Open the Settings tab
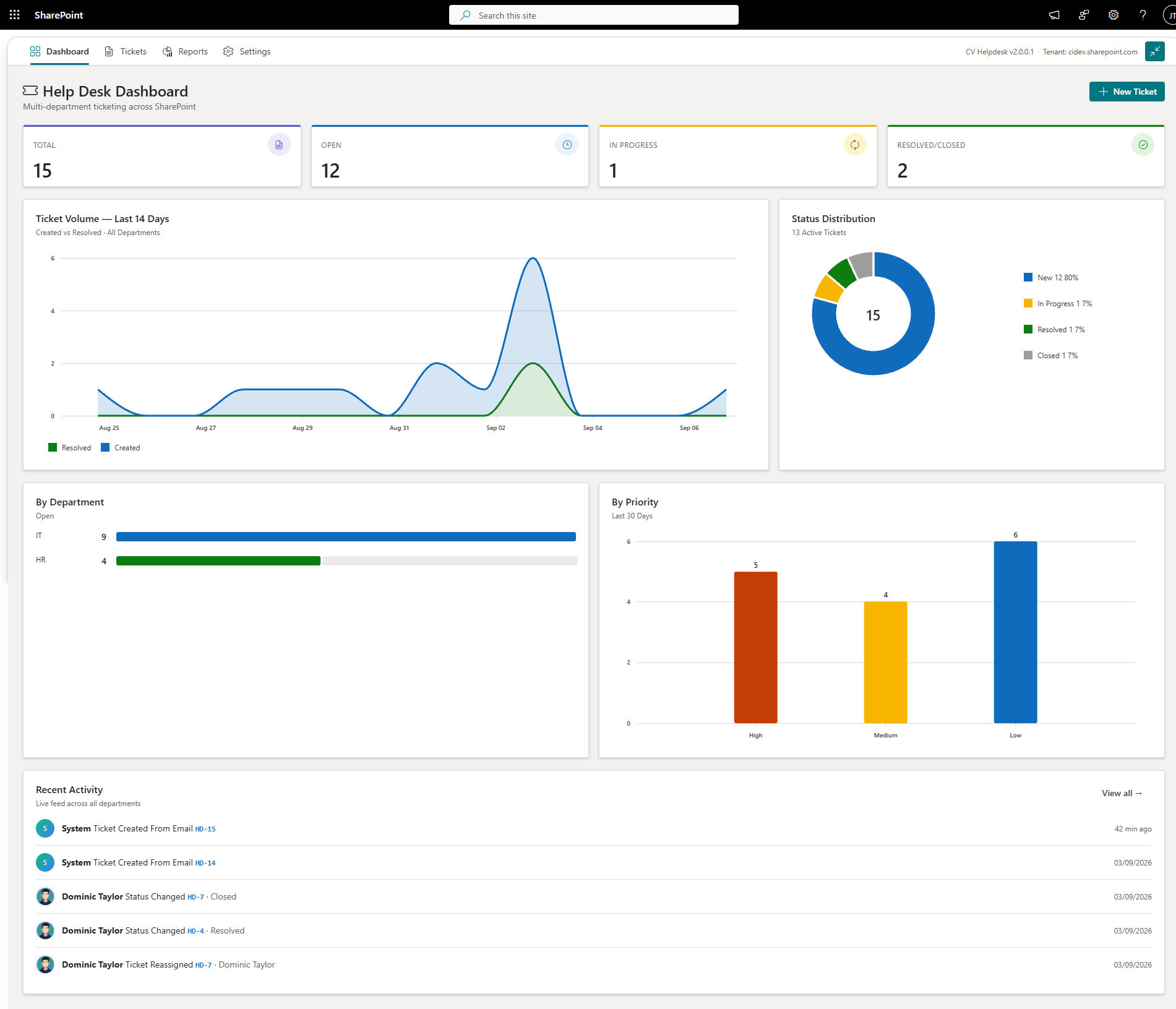 247,51
